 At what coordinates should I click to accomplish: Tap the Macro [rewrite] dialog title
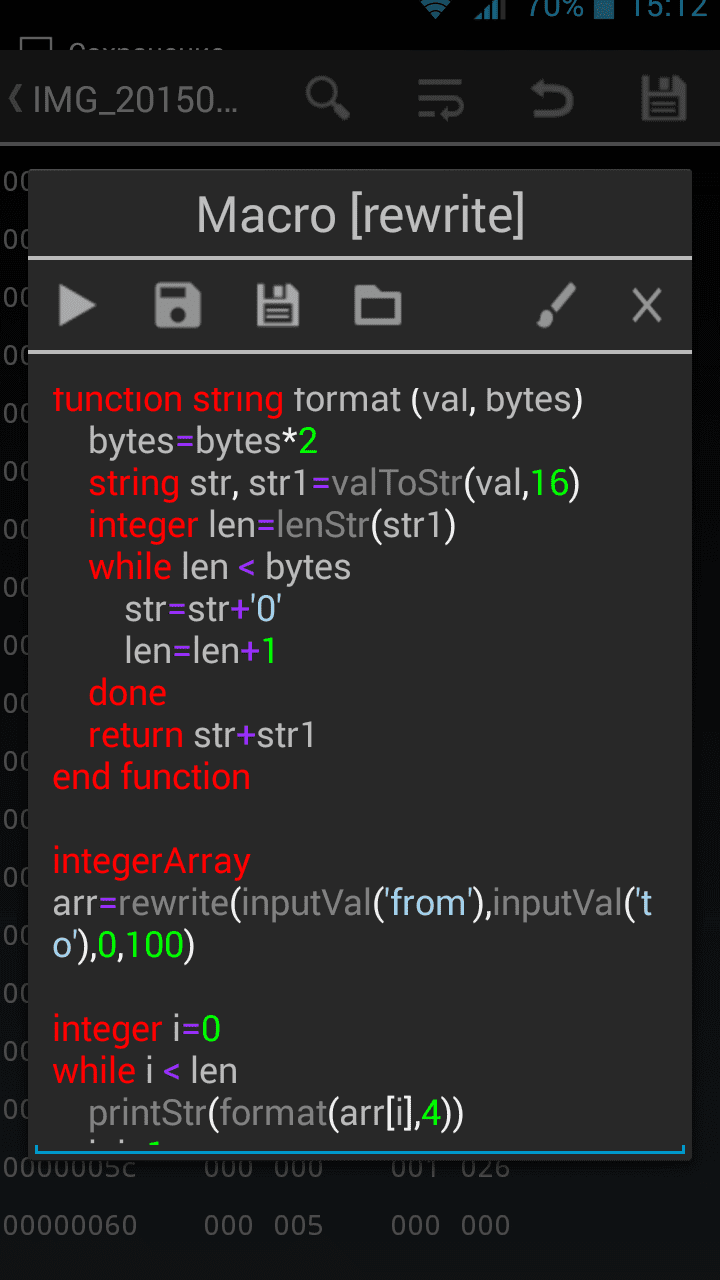360,215
